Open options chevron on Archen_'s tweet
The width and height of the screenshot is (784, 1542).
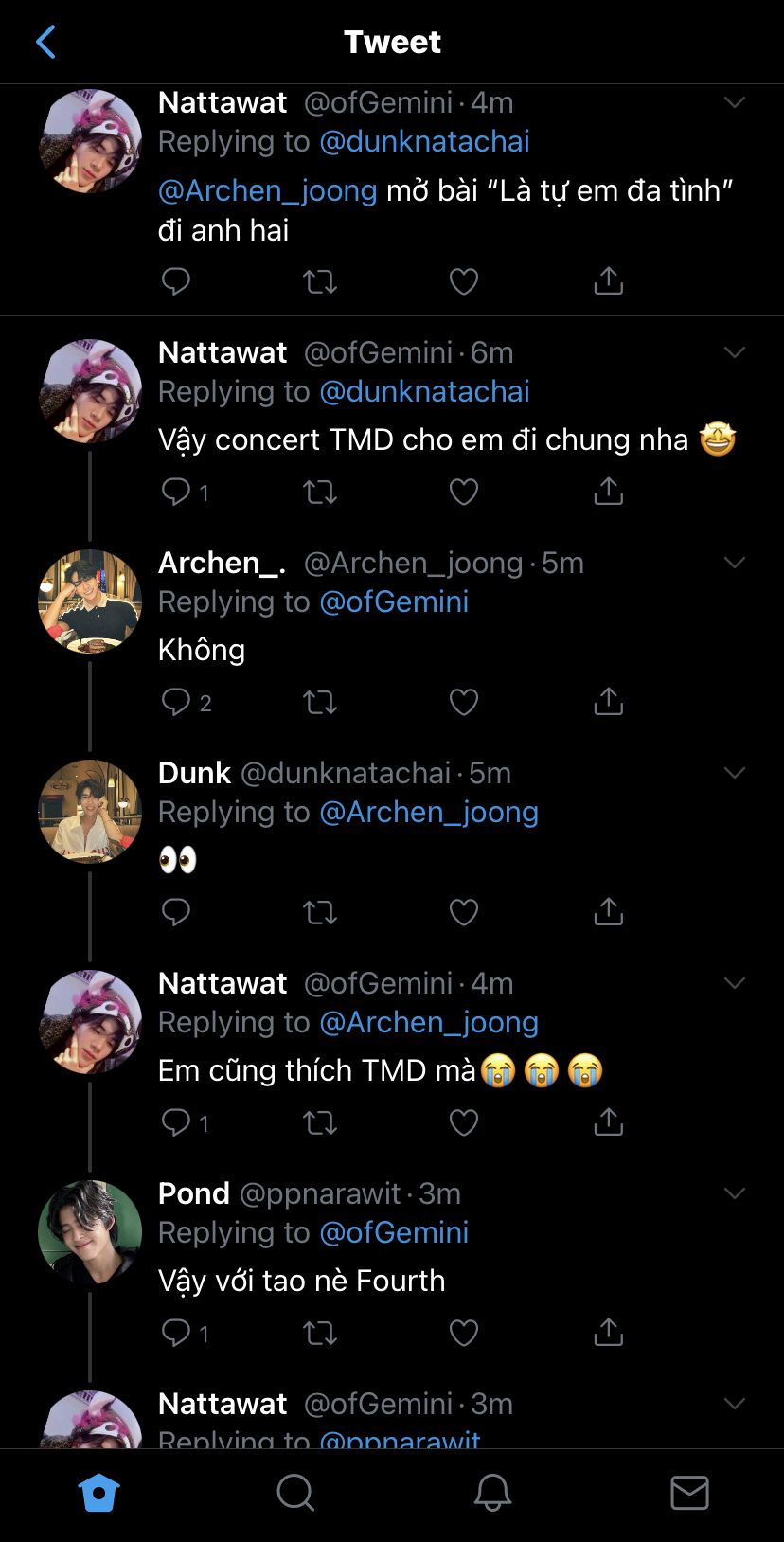click(735, 563)
